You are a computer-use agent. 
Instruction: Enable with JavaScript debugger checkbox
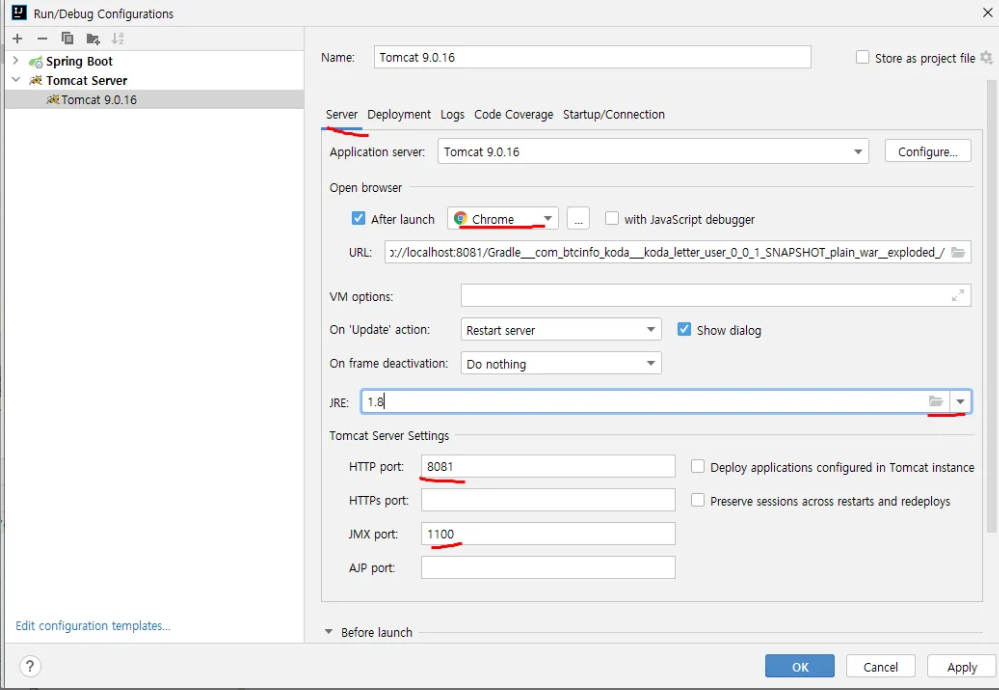pyautogui.click(x=612, y=219)
